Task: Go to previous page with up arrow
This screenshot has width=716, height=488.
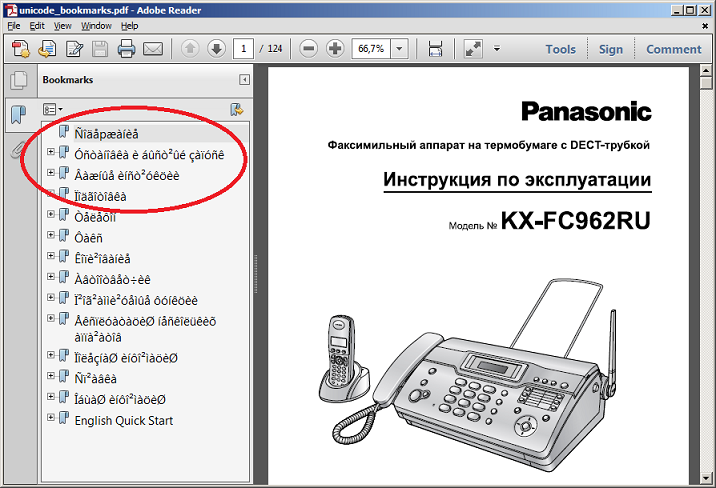Action: click(190, 49)
